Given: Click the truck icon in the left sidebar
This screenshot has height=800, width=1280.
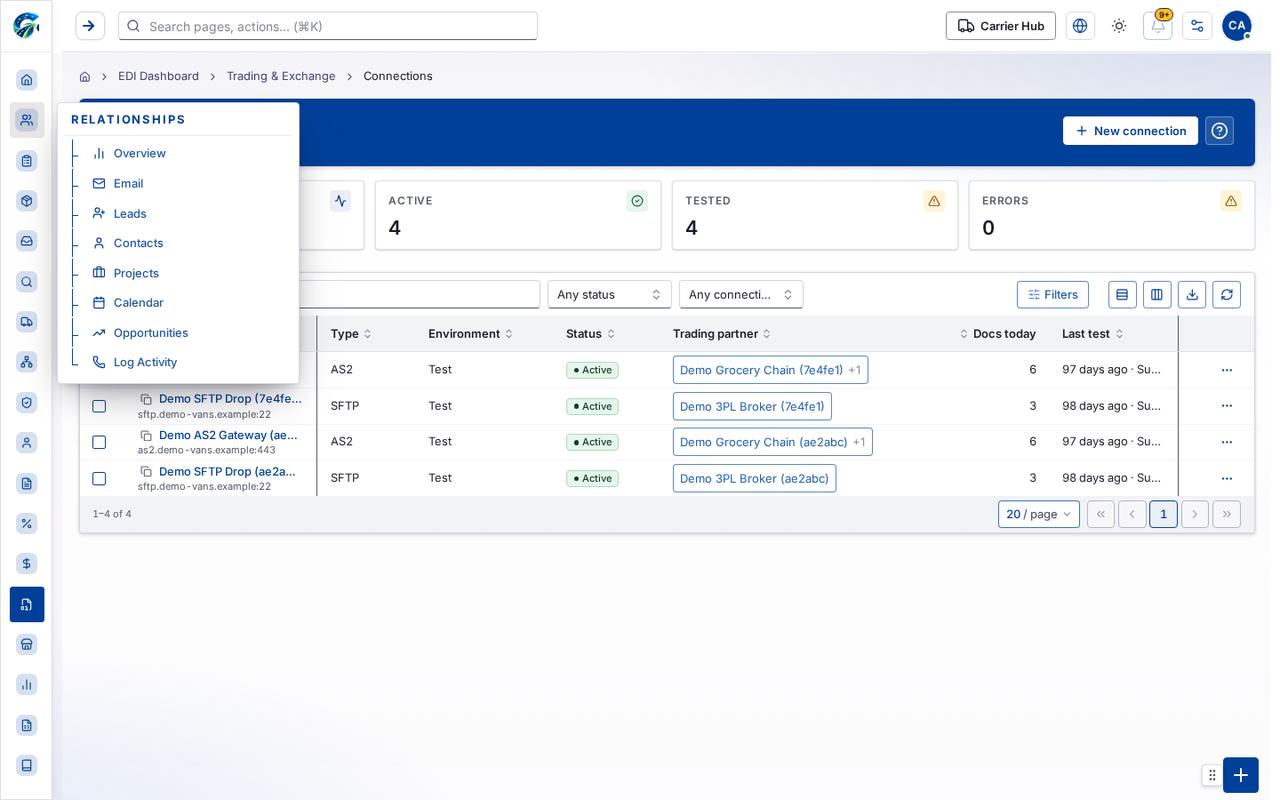Looking at the screenshot, I should coord(27,322).
